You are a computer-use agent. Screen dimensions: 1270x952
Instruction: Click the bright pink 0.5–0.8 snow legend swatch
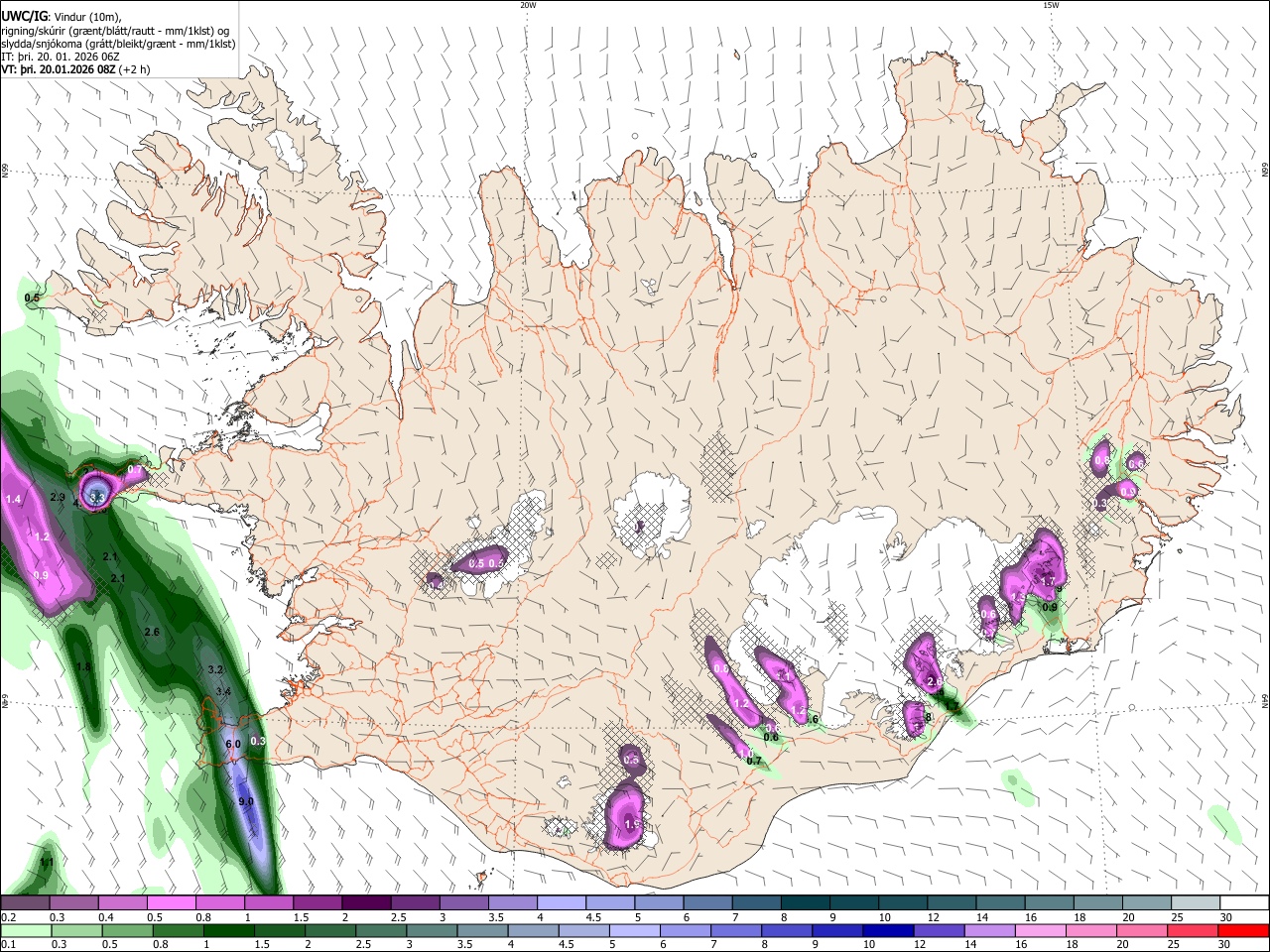point(172,902)
